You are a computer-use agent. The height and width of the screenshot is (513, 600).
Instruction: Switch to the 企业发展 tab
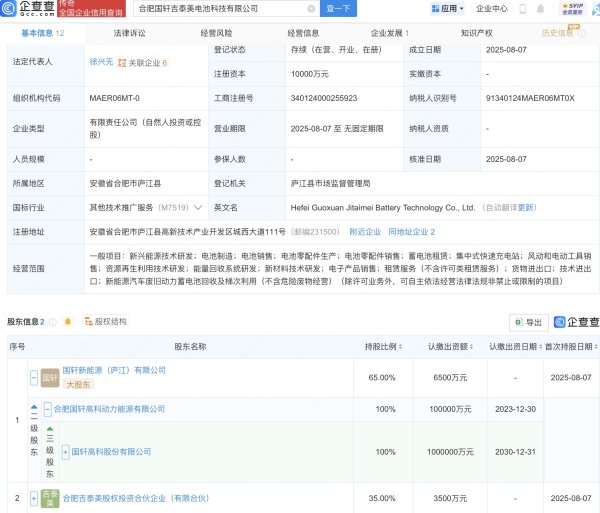point(390,33)
